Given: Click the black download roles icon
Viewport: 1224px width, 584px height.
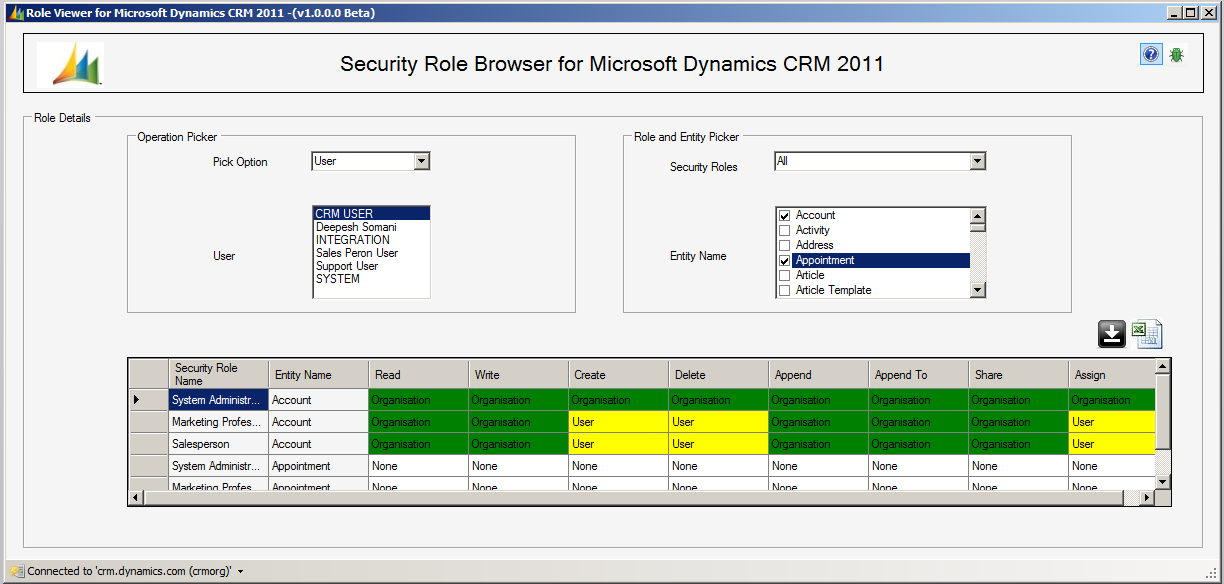Looking at the screenshot, I should point(1112,334).
